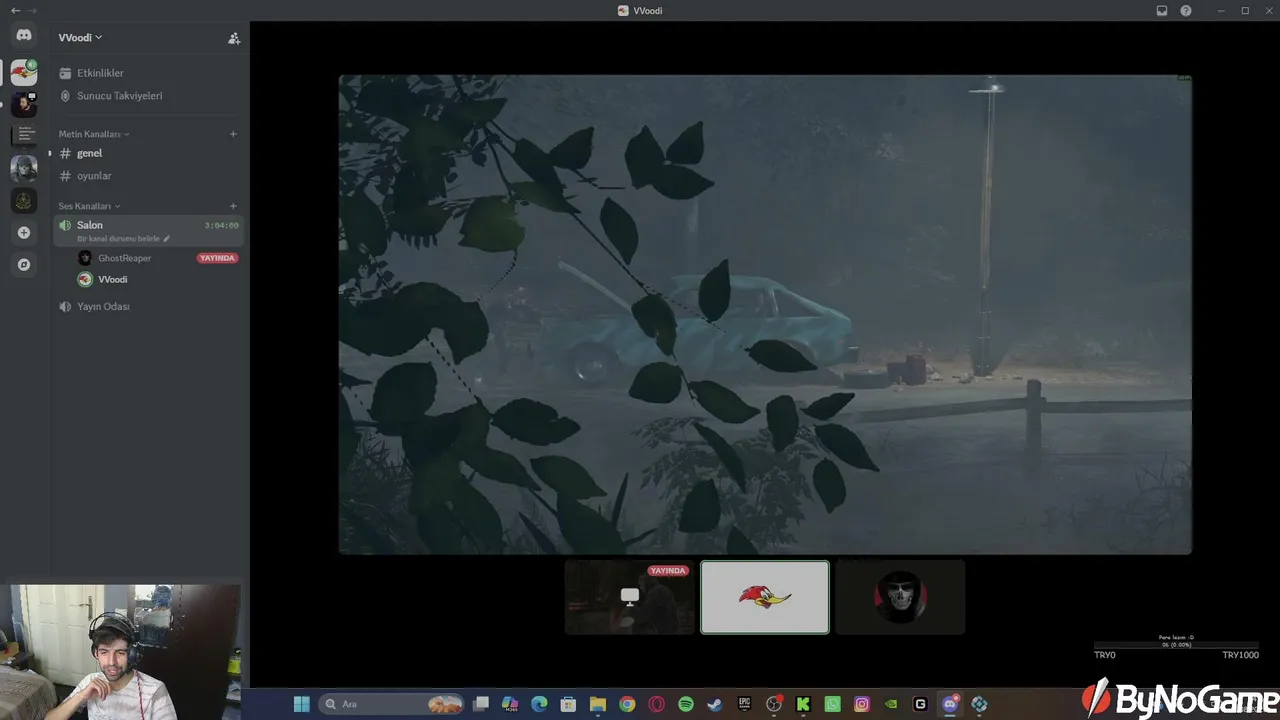The height and width of the screenshot is (720, 1280).
Task: Focus the main GhostReaper stream video
Action: [765, 314]
